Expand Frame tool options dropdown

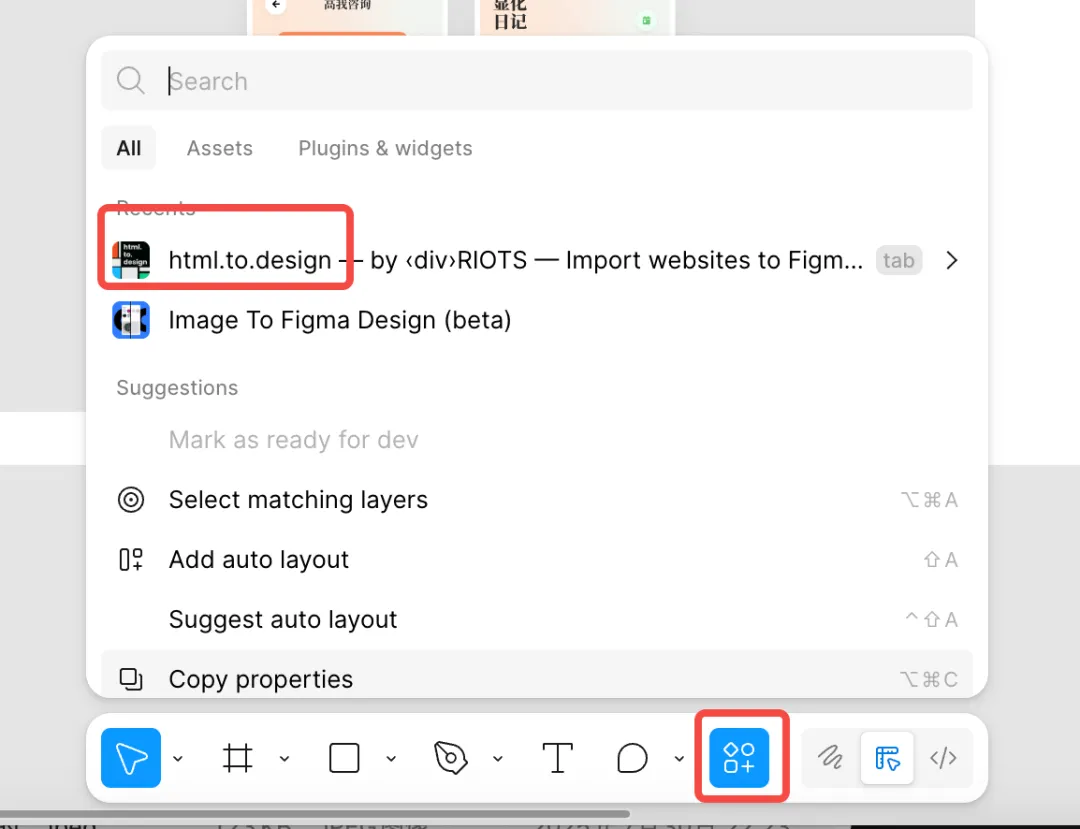coord(284,759)
